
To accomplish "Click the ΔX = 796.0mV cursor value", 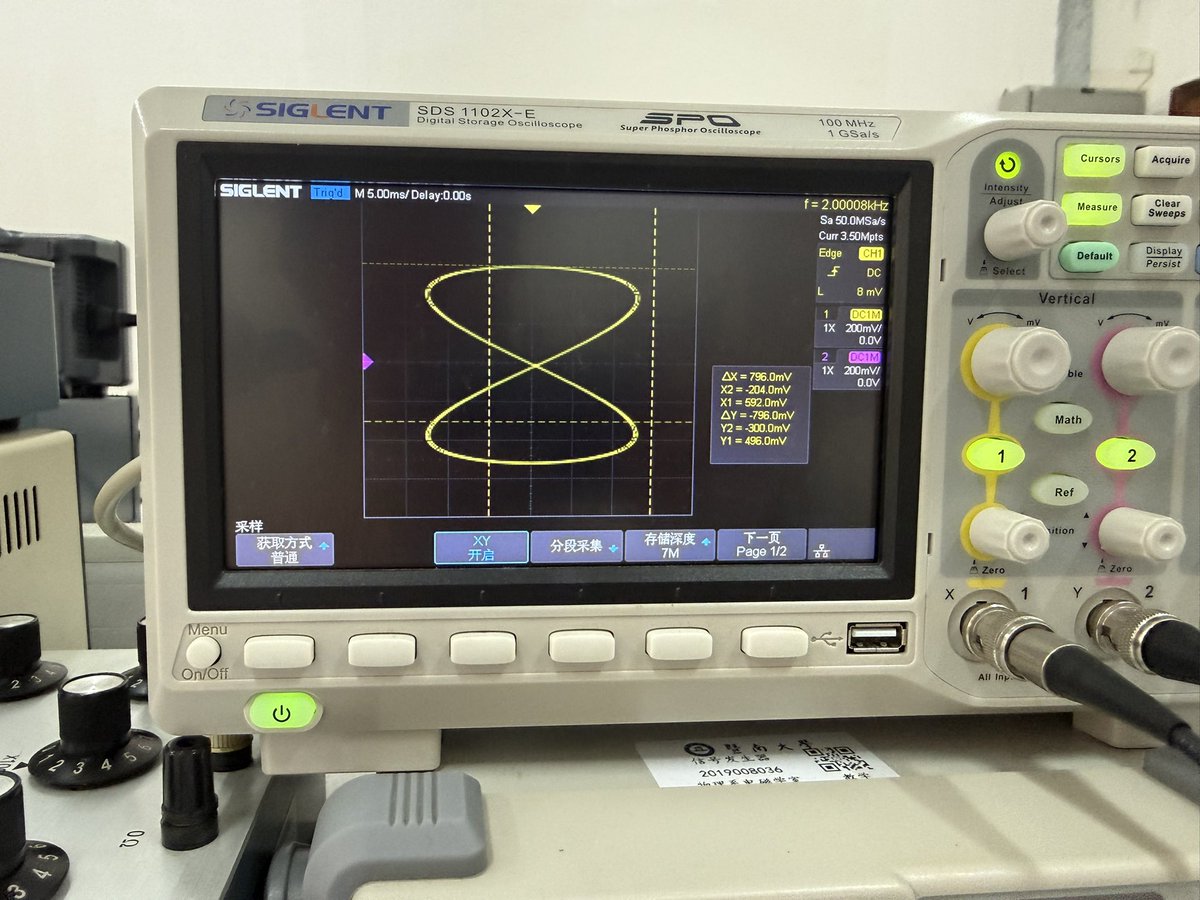I will [756, 377].
